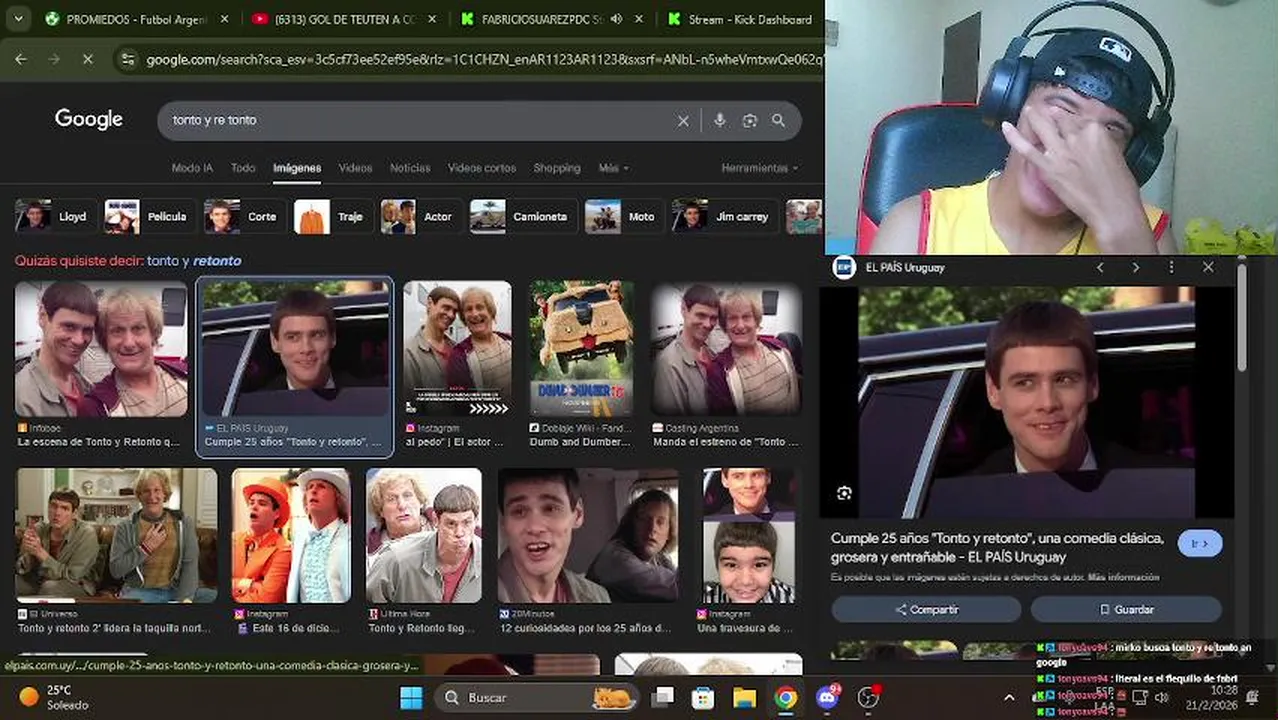Open Herramientas search tools dropdown
The image size is (1278, 720).
(760, 168)
